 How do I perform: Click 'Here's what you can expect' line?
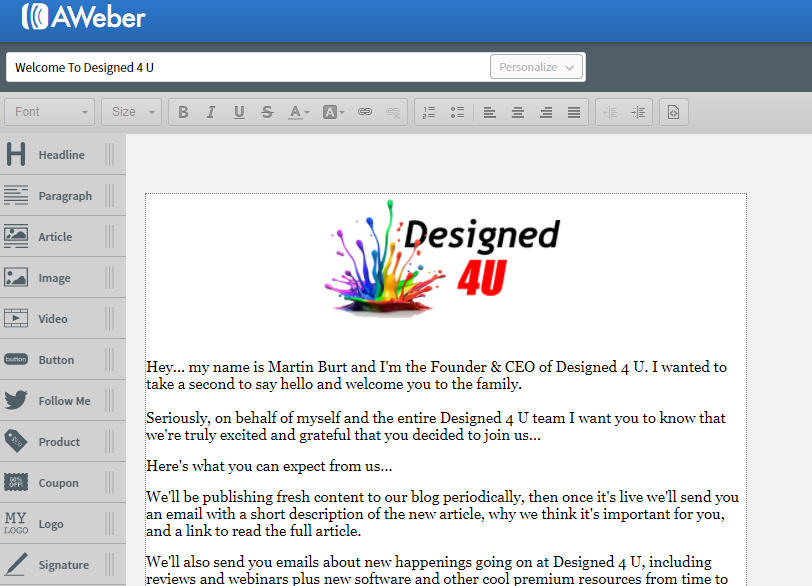point(269,466)
